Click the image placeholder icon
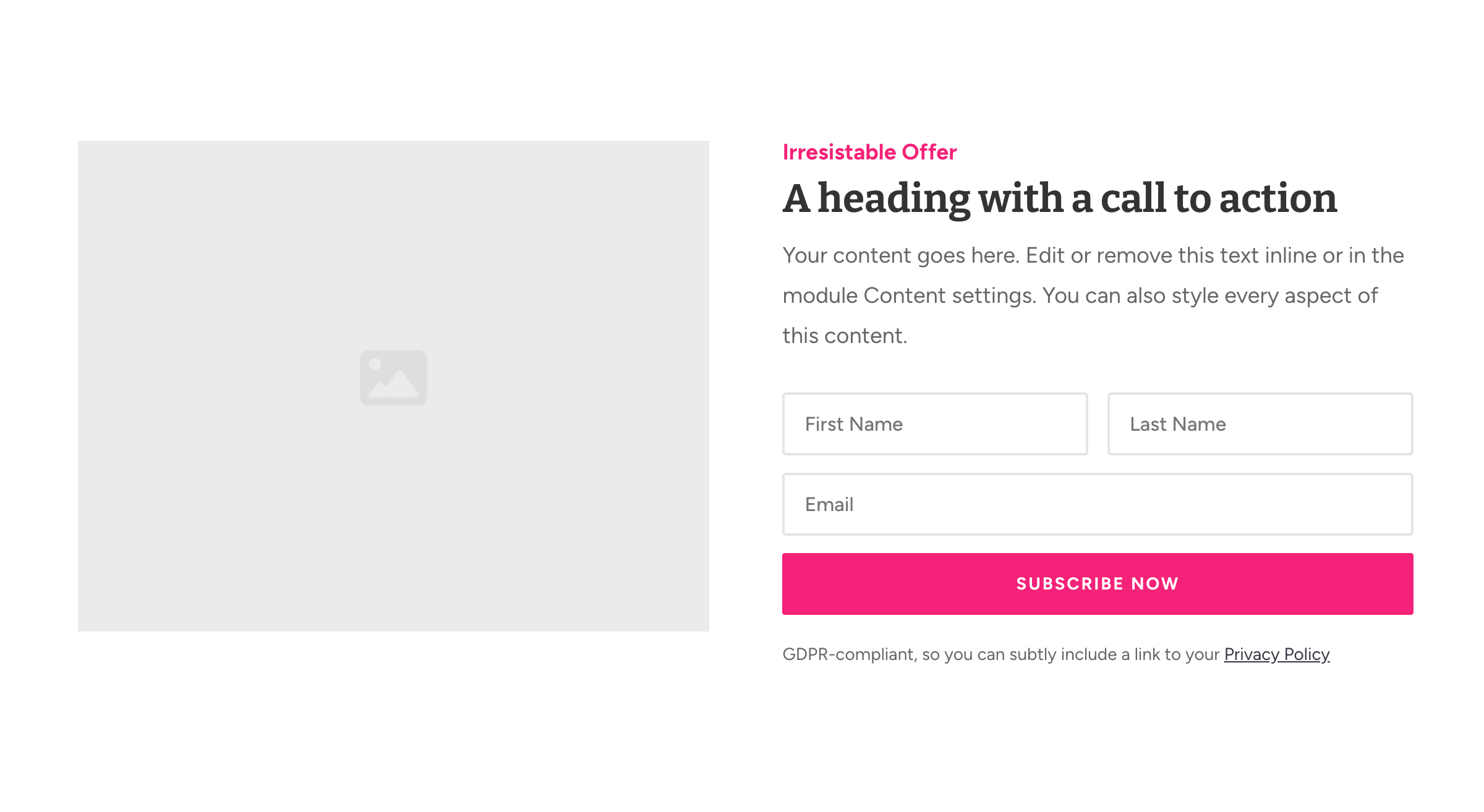The width and height of the screenshot is (1484, 812). [393, 378]
